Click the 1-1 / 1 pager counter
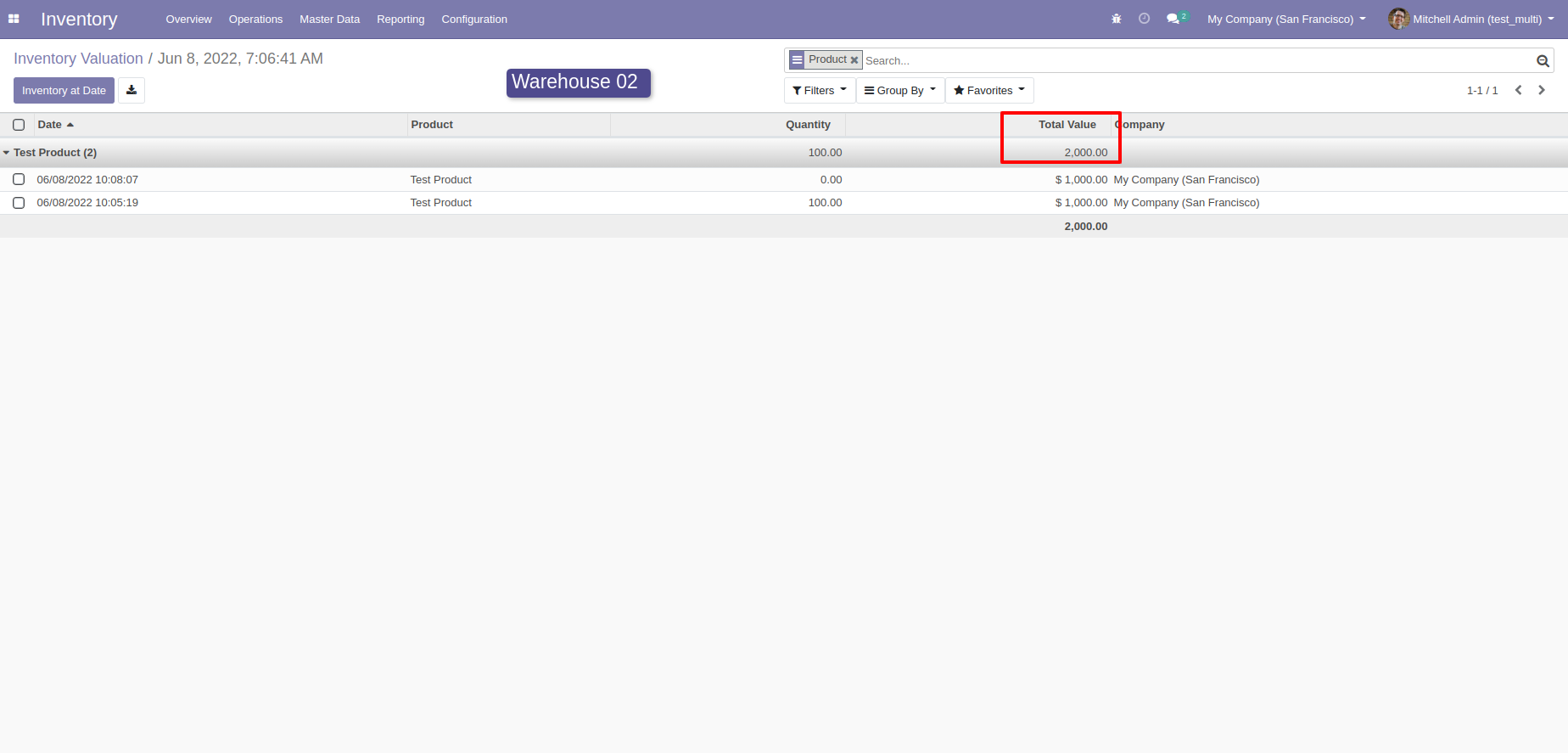This screenshot has height=753, width=1568. pos(1482,90)
